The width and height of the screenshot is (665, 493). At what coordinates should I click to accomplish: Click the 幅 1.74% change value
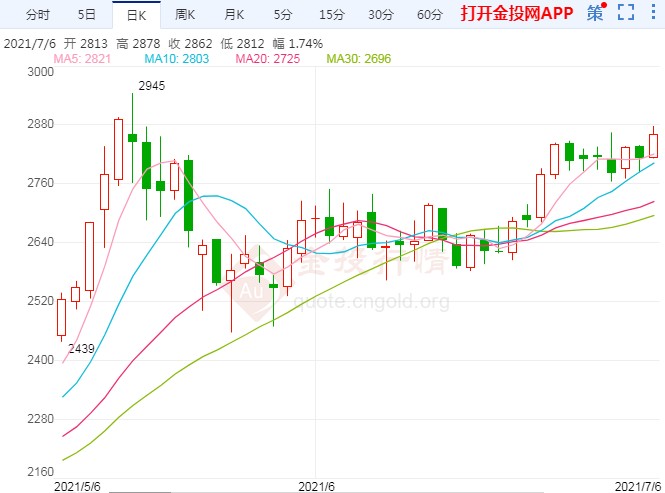coord(298,44)
